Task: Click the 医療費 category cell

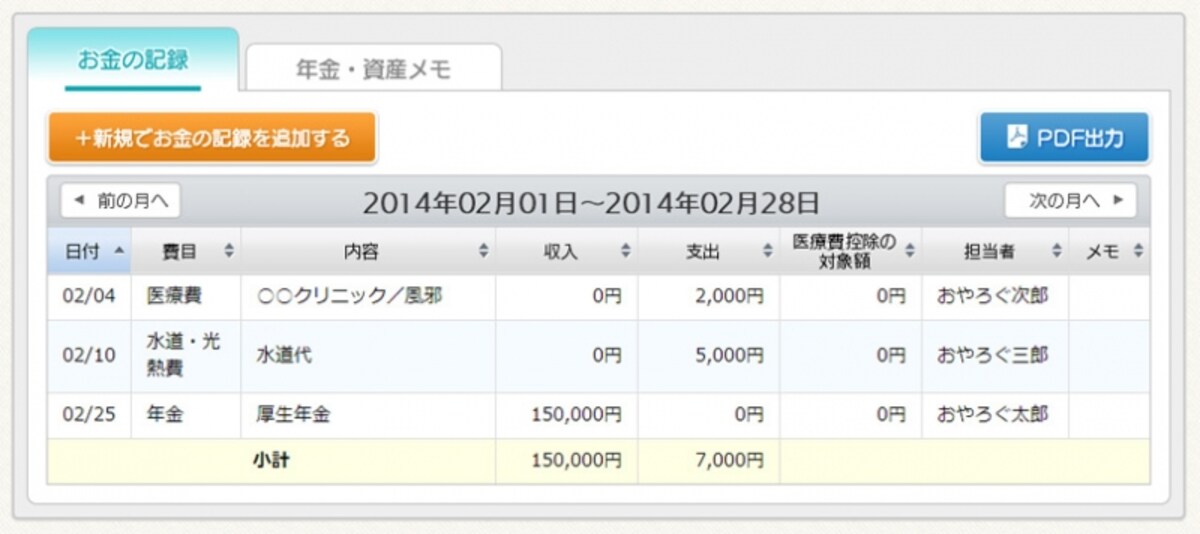Action: coord(186,297)
